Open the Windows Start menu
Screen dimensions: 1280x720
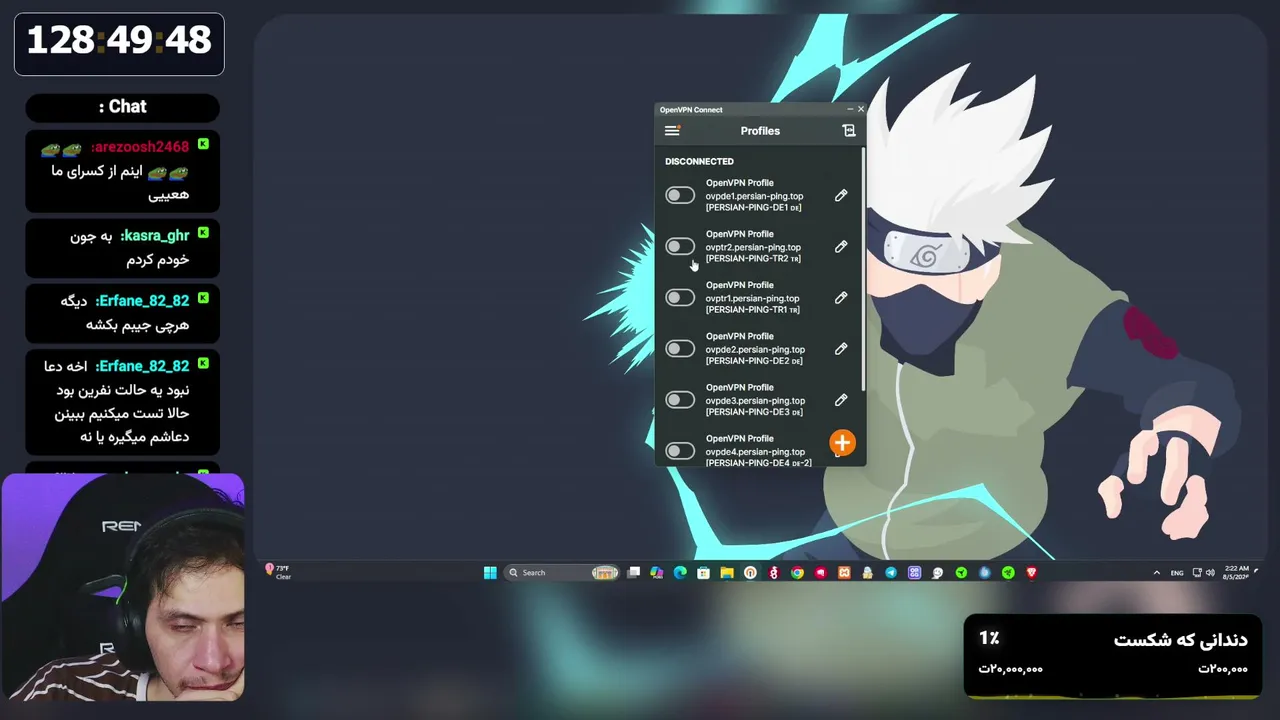pos(490,573)
